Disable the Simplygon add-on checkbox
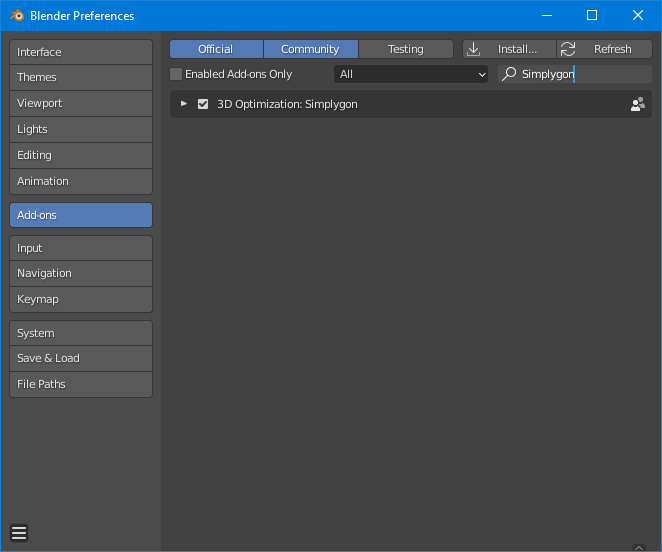This screenshot has width=662, height=552. pos(203,104)
